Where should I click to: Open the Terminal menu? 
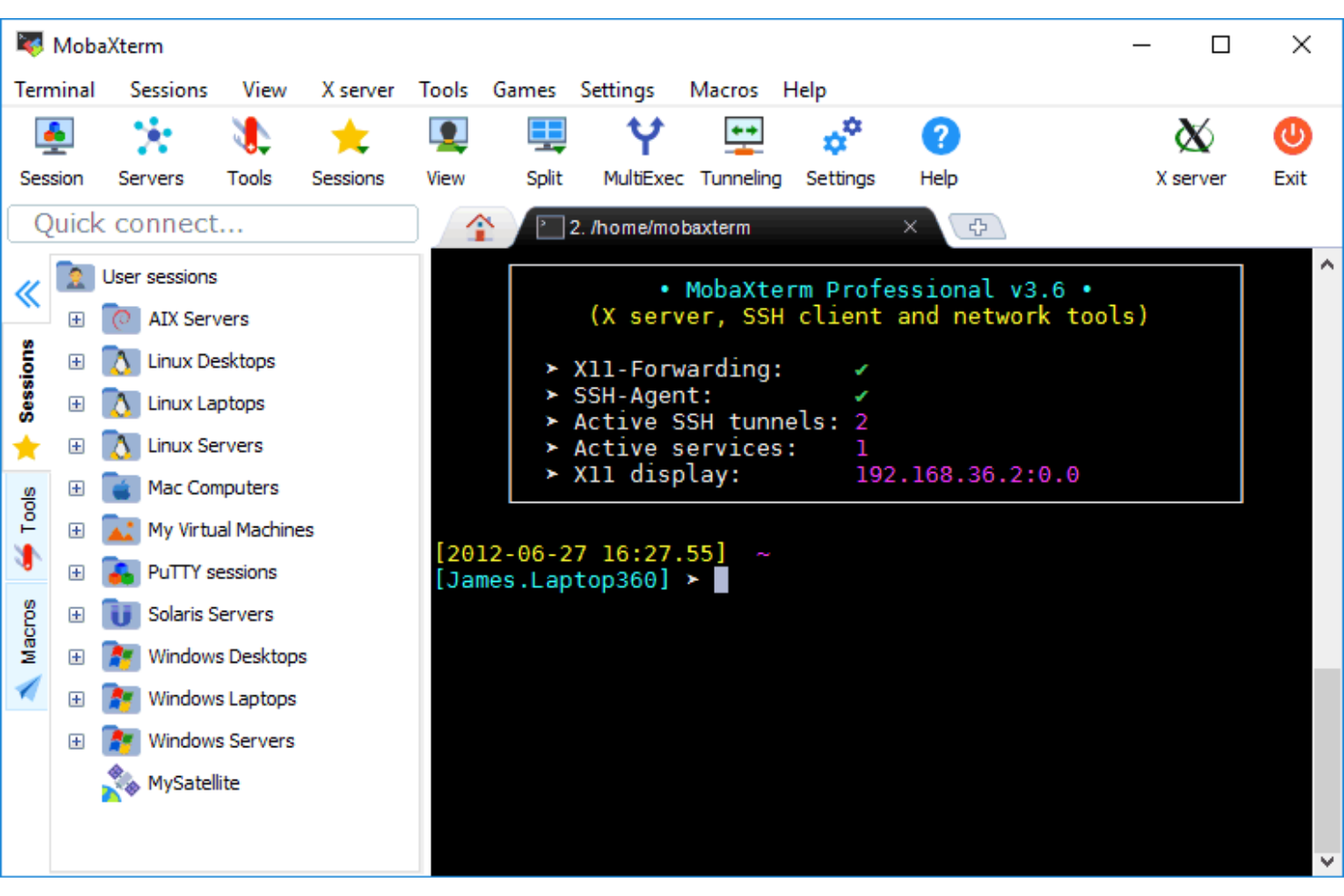54,90
